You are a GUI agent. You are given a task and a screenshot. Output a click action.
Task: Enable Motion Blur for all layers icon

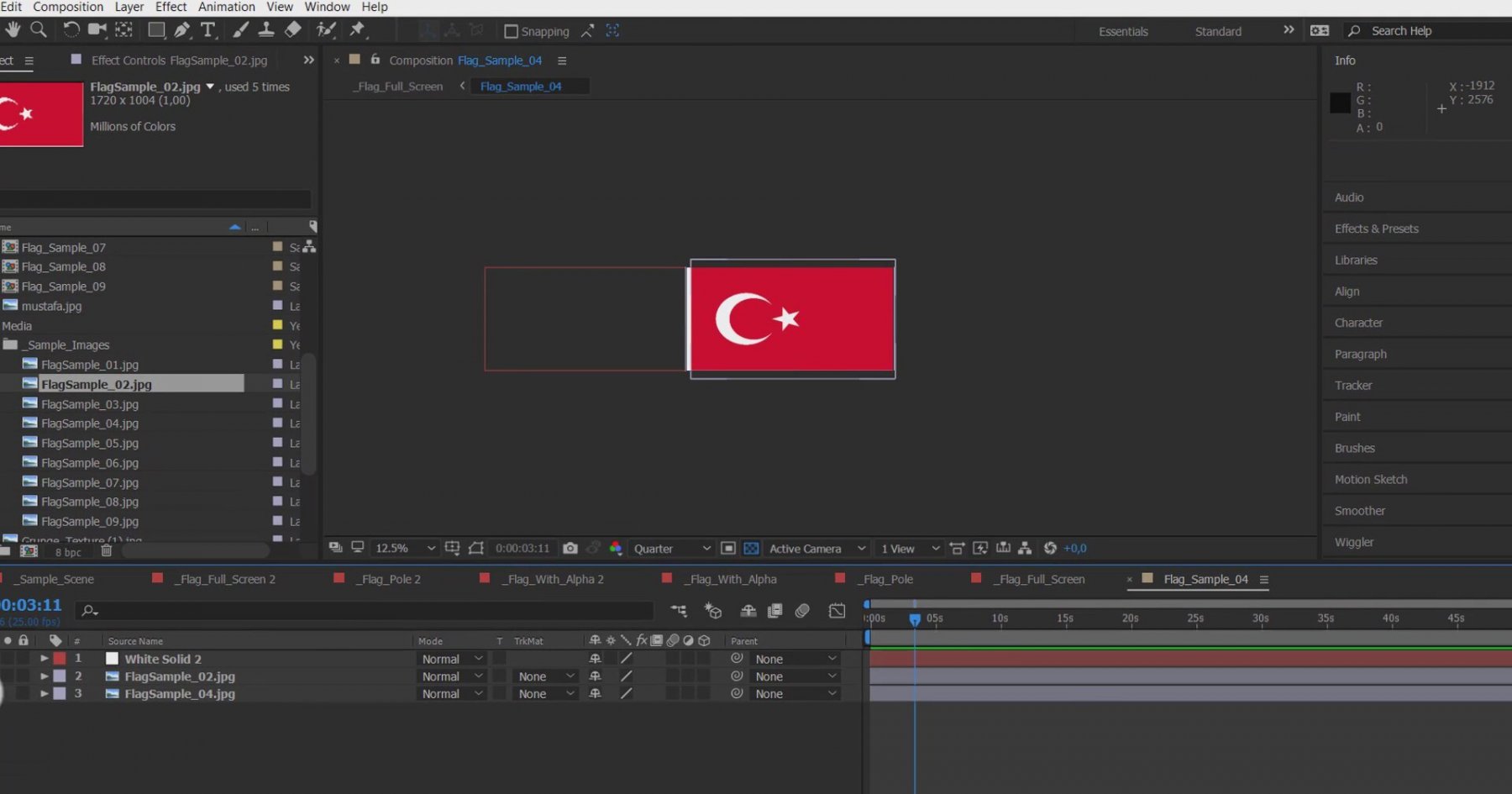pyautogui.click(x=802, y=611)
